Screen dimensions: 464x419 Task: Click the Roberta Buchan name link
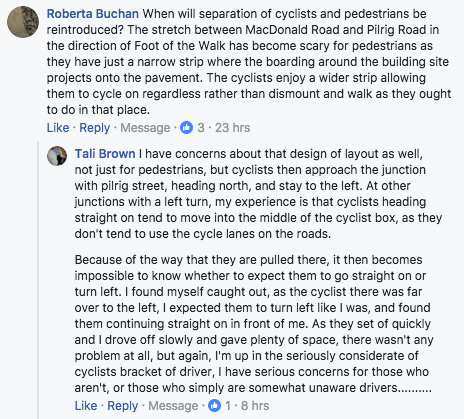point(93,14)
